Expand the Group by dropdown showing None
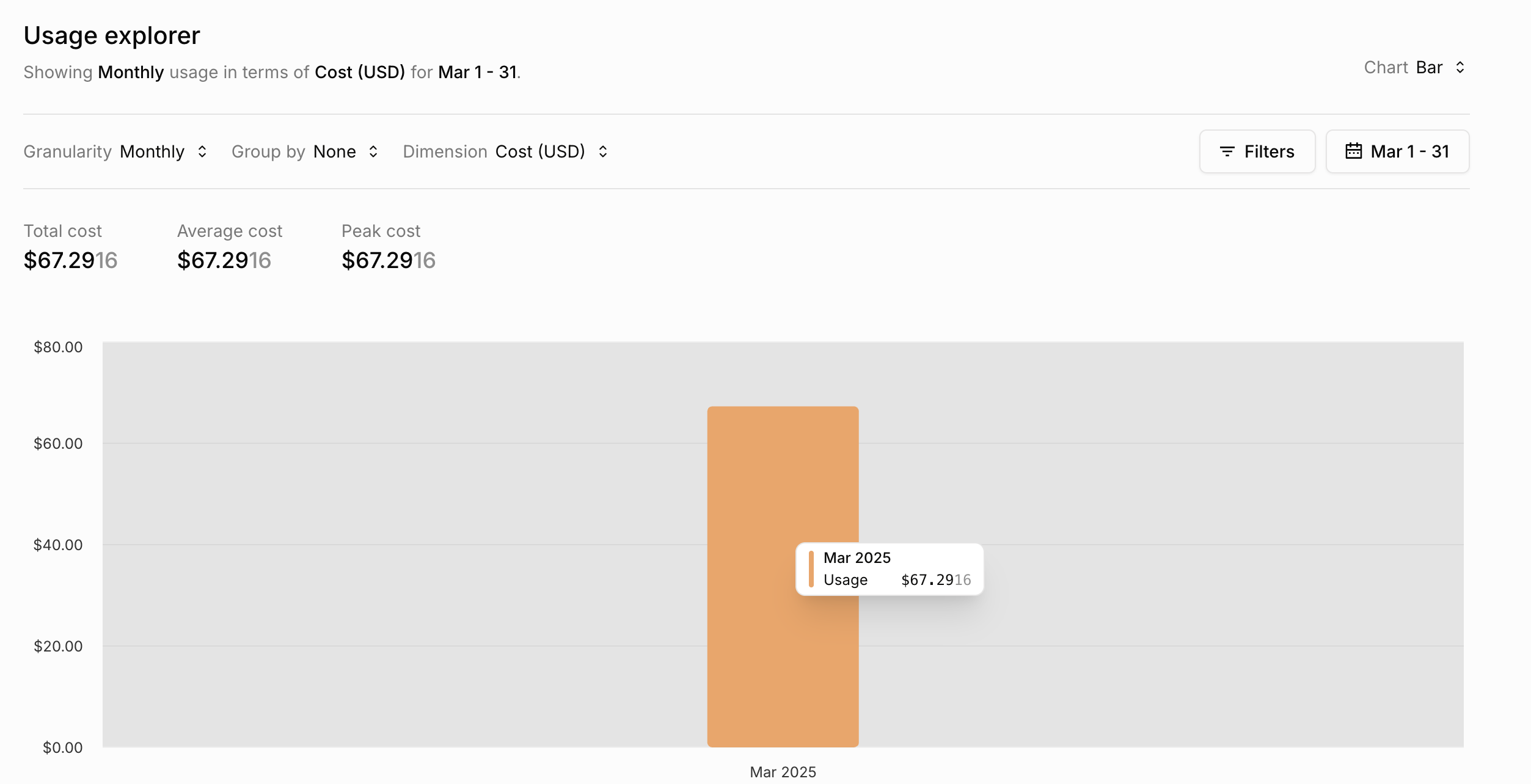The height and width of the screenshot is (784, 1531). [334, 151]
